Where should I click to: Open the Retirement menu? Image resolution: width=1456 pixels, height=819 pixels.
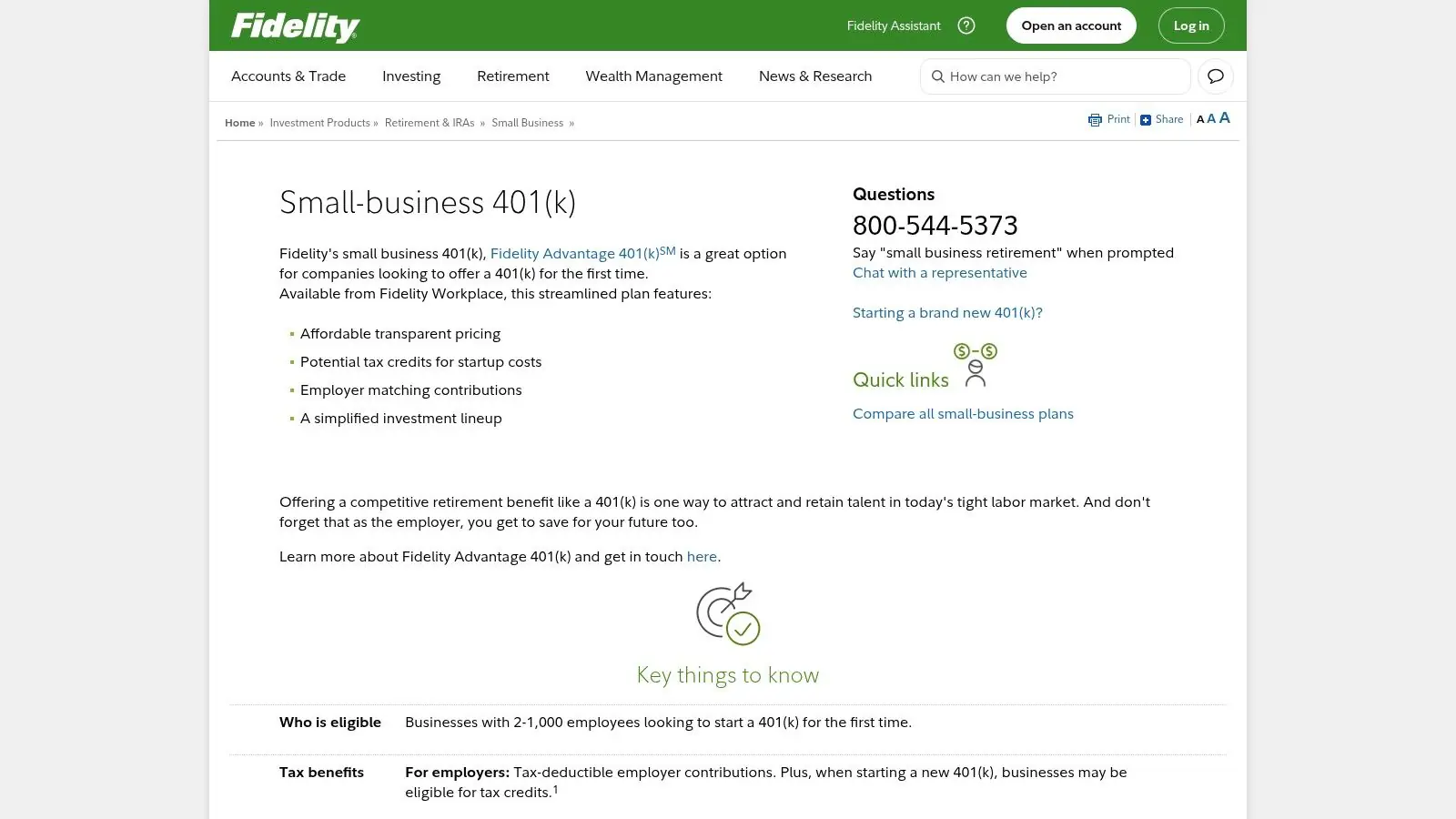click(x=513, y=76)
